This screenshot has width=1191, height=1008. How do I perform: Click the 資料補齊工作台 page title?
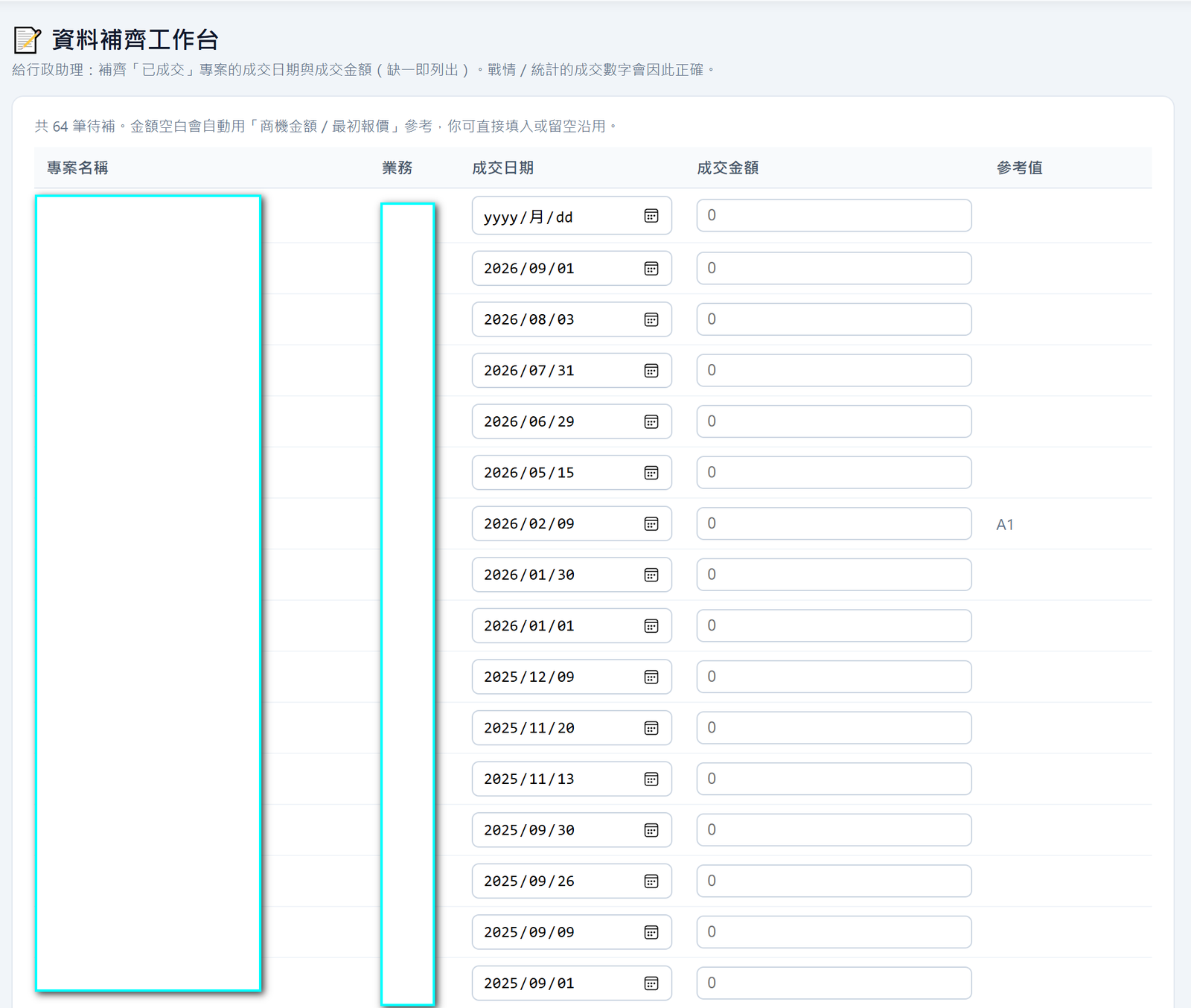135,39
